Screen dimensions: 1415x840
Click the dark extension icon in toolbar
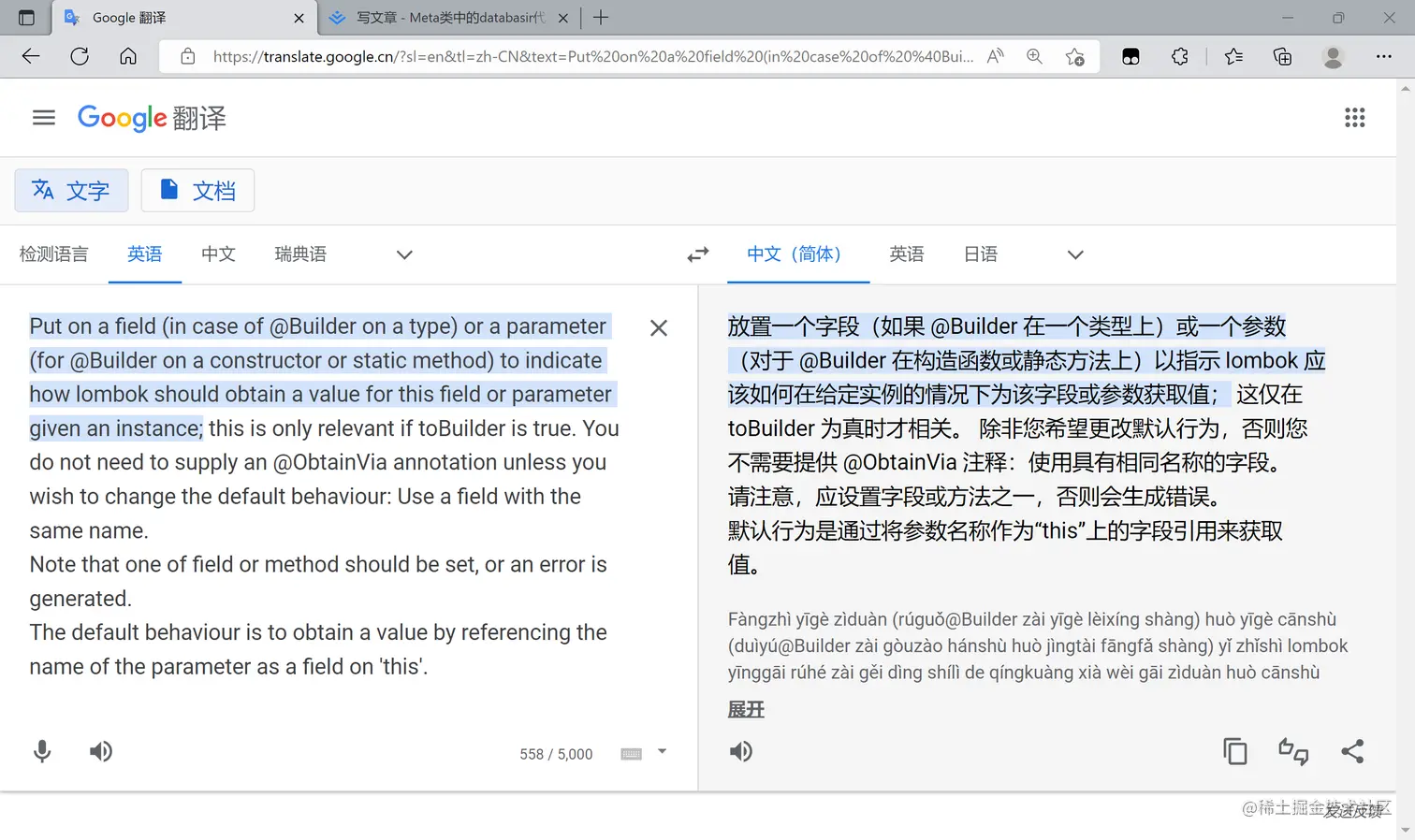point(1131,56)
